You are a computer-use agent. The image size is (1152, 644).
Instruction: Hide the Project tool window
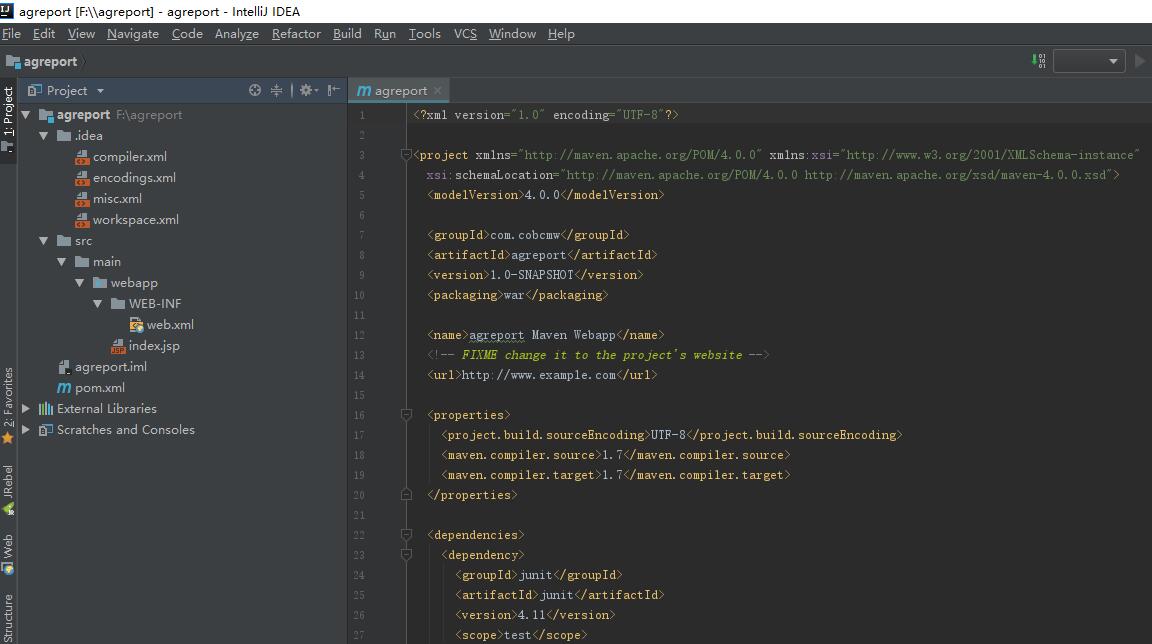click(x=334, y=90)
